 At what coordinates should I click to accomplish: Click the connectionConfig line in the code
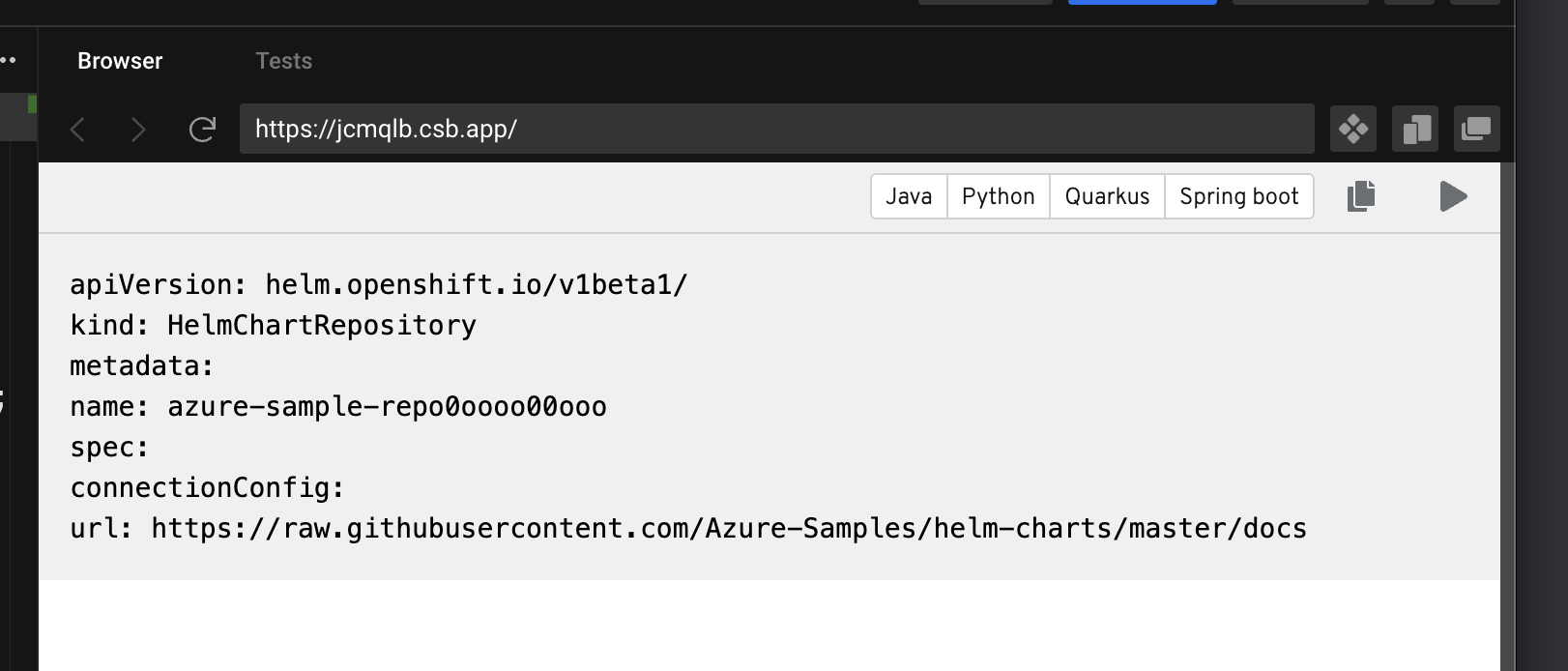(207, 487)
